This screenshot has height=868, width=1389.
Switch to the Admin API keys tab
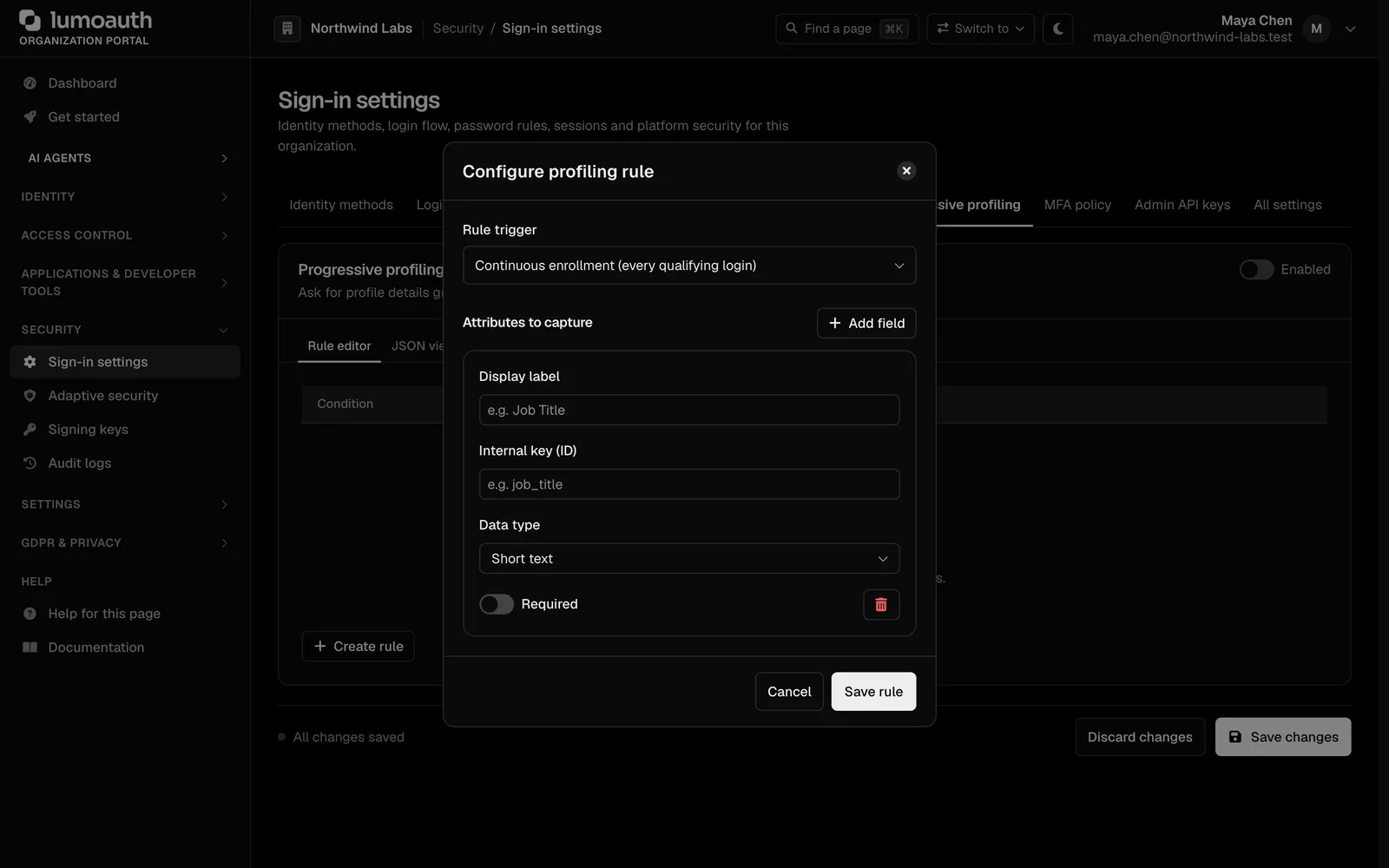coord(1182,205)
